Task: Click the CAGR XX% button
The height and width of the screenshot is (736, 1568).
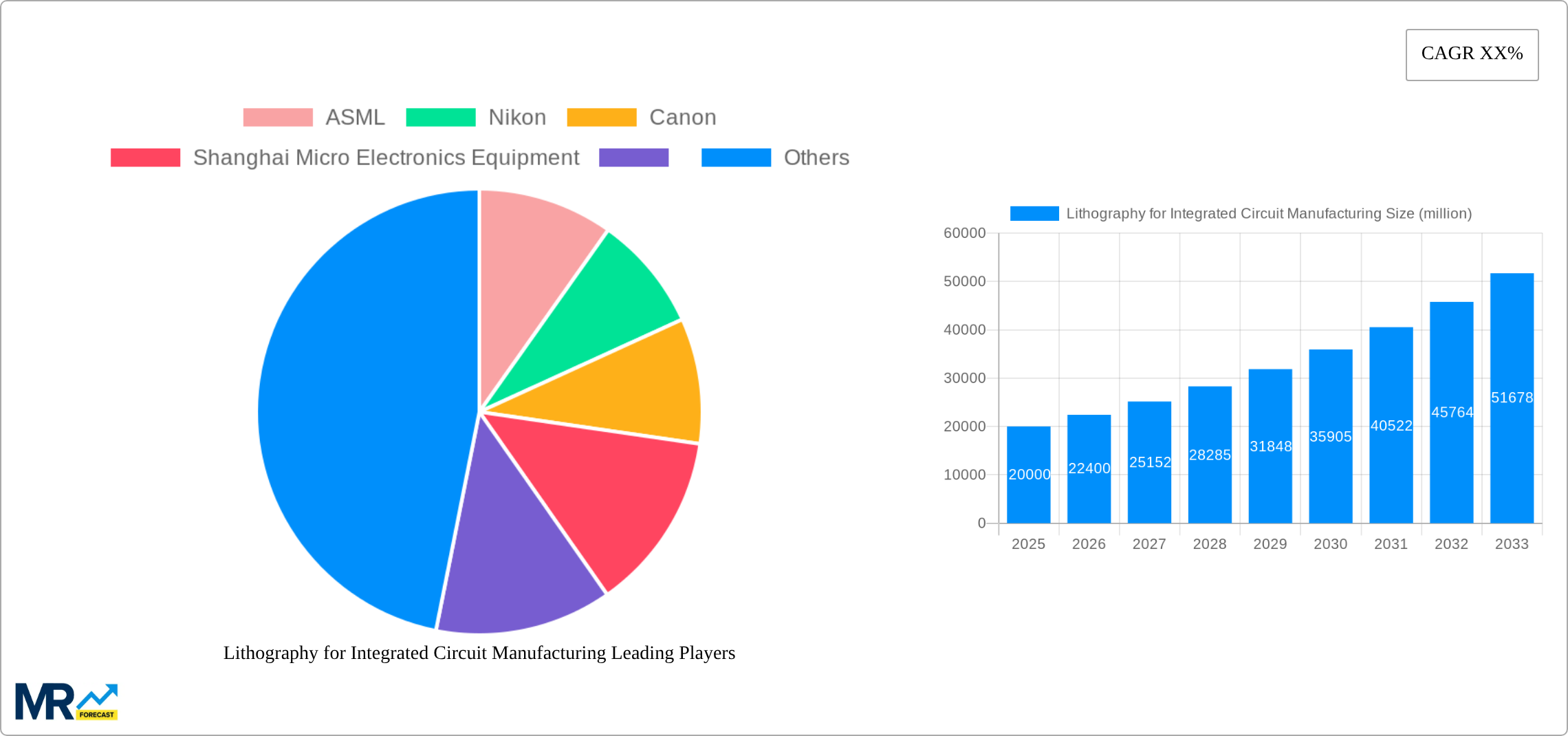Action: tap(1472, 53)
